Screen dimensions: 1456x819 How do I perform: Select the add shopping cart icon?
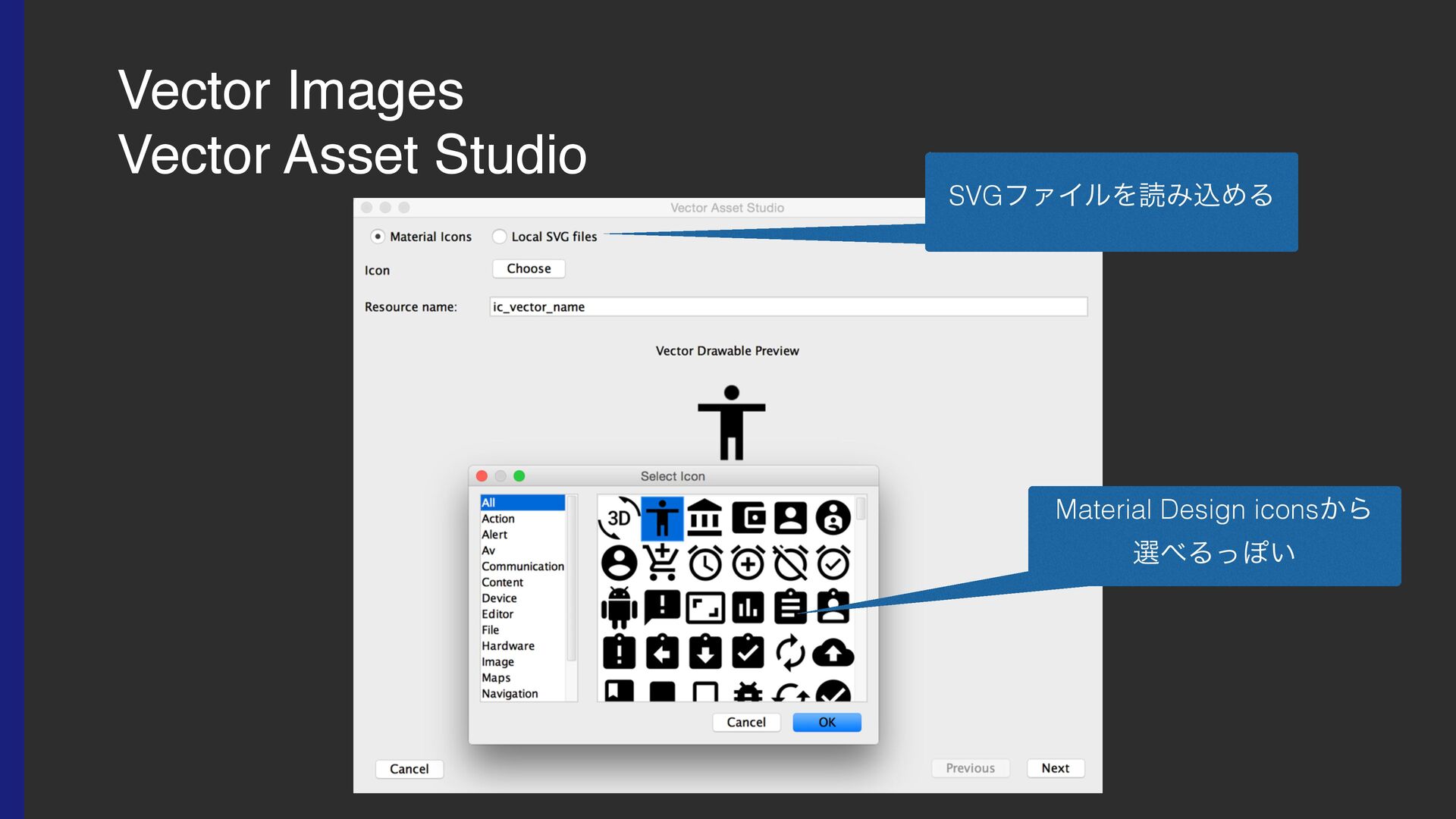click(662, 562)
